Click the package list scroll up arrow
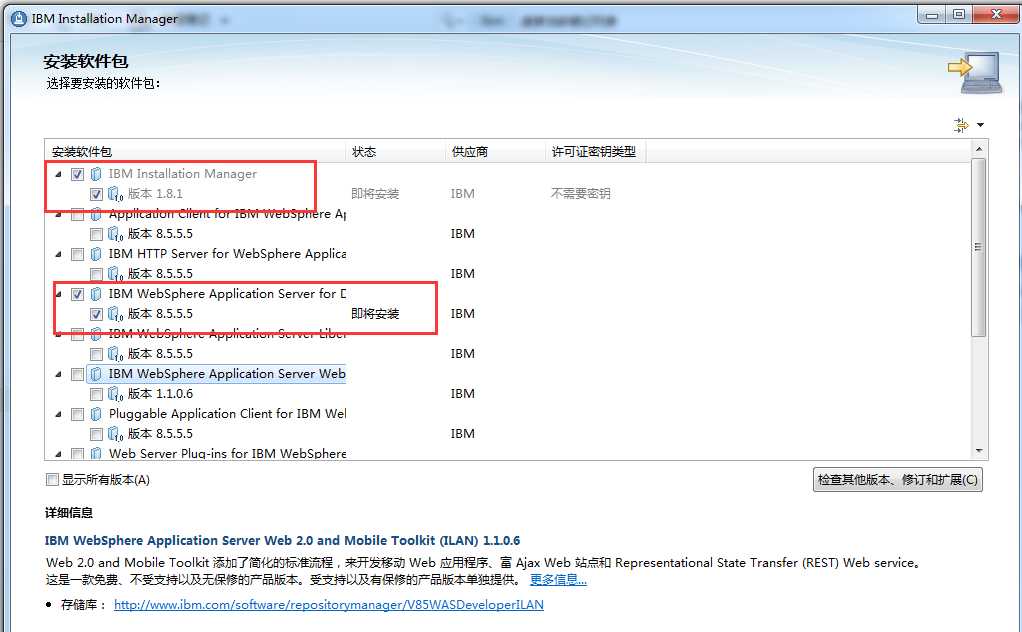The width and height of the screenshot is (1022, 632). [978, 149]
